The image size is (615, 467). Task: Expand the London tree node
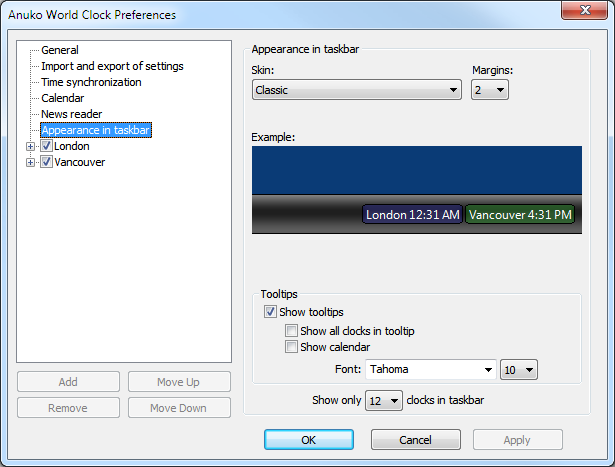tap(31, 146)
